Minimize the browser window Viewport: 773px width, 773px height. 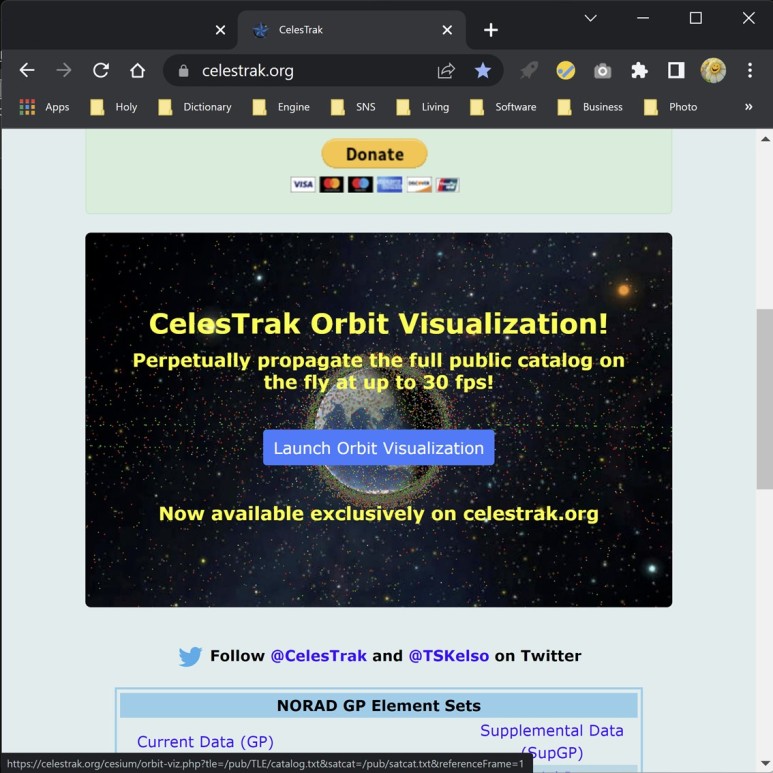click(643, 18)
